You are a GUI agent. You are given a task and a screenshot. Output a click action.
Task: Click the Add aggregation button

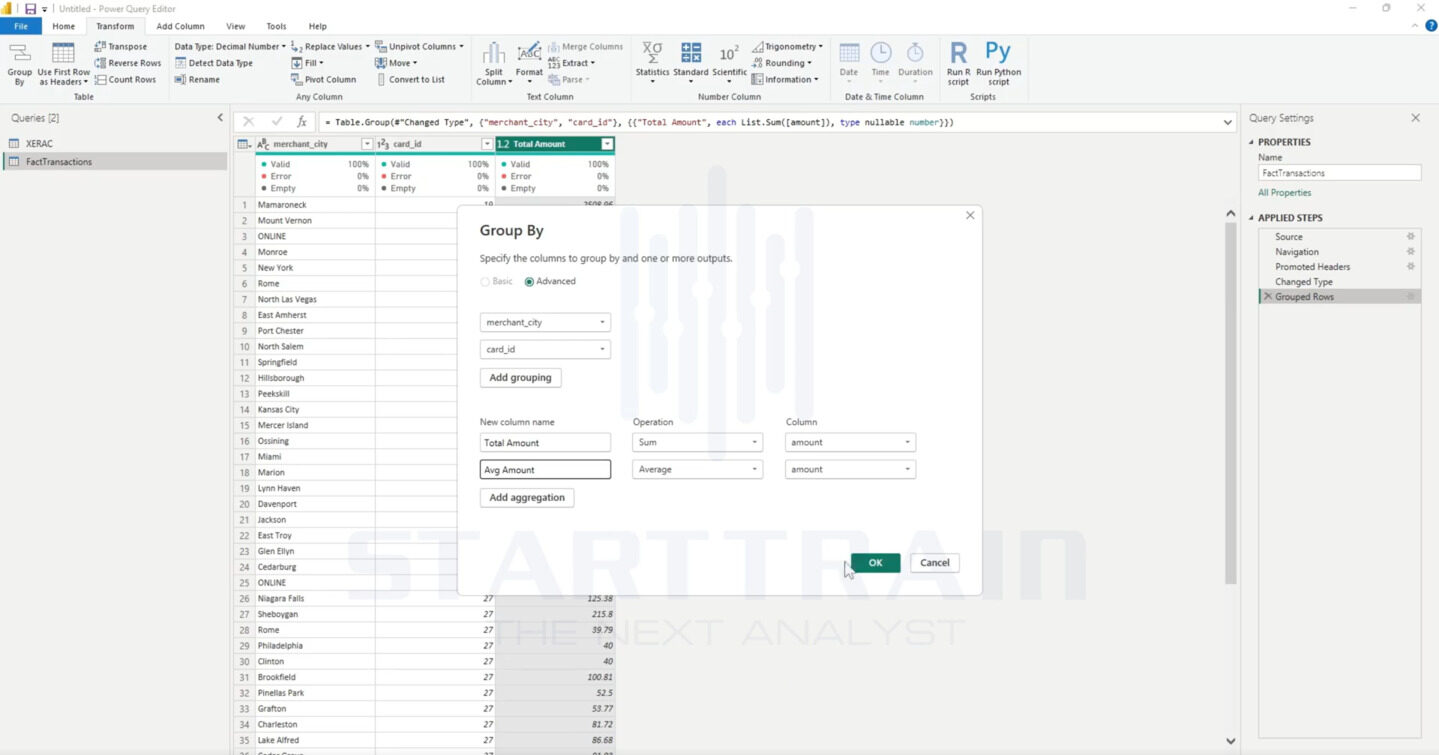pyautogui.click(x=527, y=497)
